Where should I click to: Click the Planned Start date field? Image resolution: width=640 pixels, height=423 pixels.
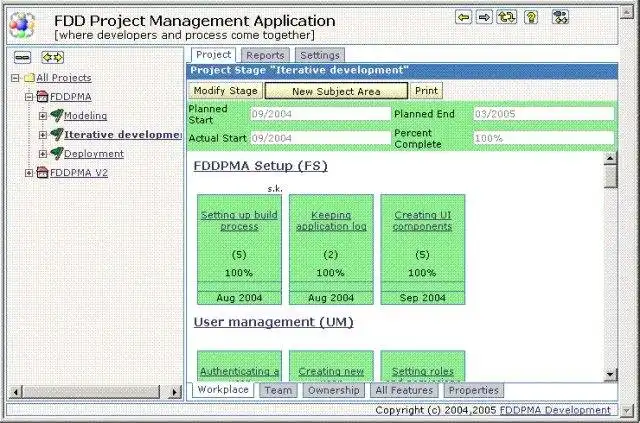[321, 114]
